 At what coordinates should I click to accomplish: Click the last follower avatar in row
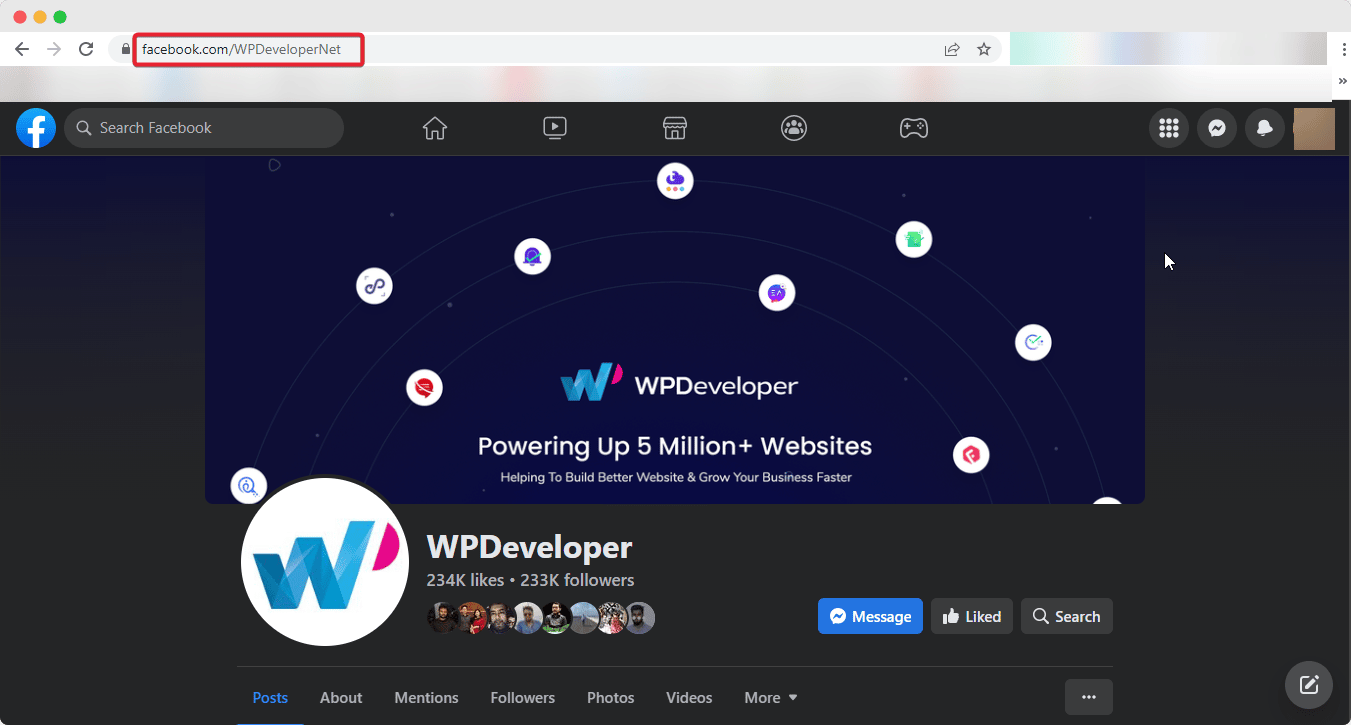coord(639,618)
